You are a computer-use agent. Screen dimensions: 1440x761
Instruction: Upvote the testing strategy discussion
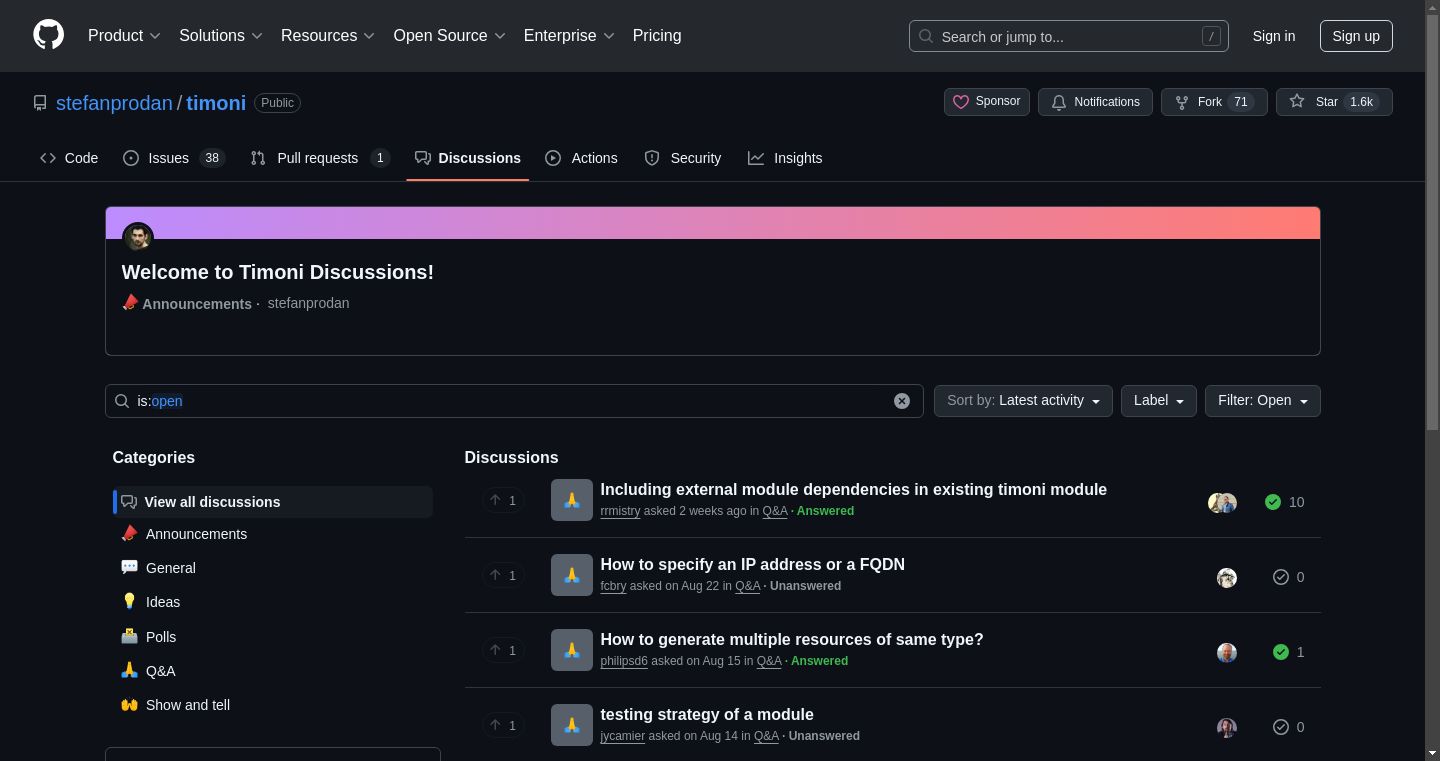tap(503, 725)
